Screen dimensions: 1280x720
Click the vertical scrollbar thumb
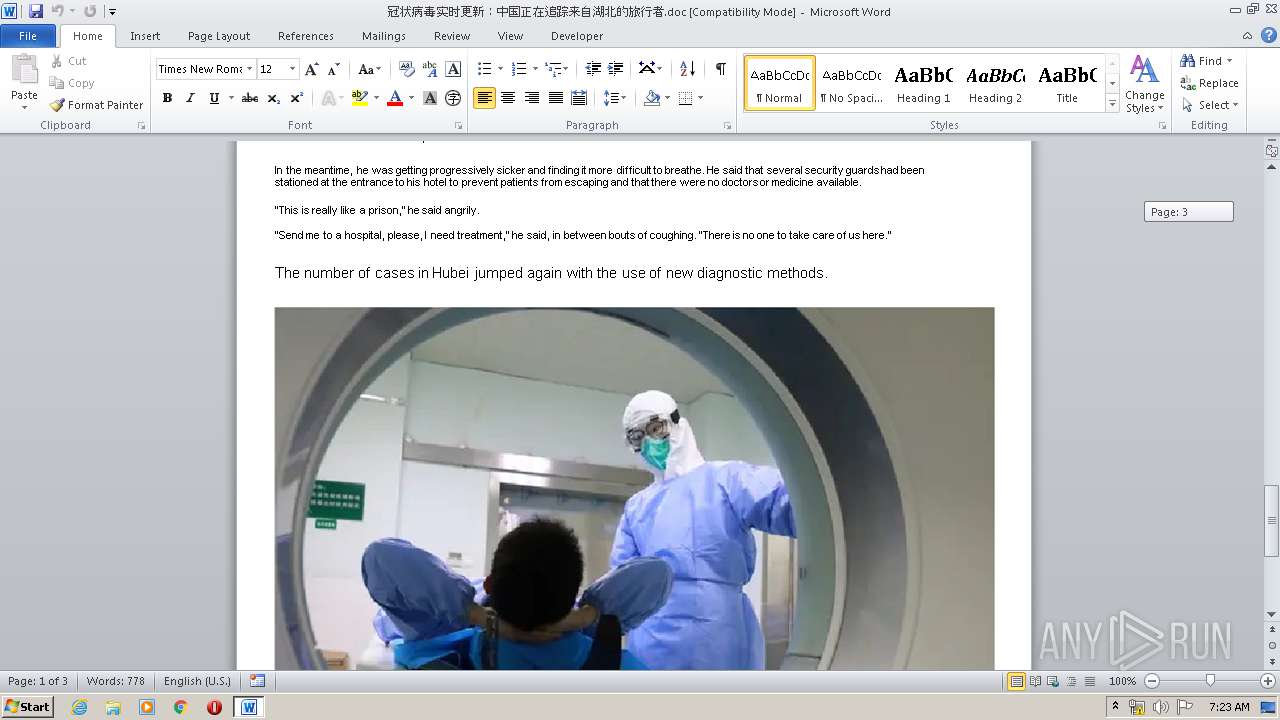click(1271, 520)
